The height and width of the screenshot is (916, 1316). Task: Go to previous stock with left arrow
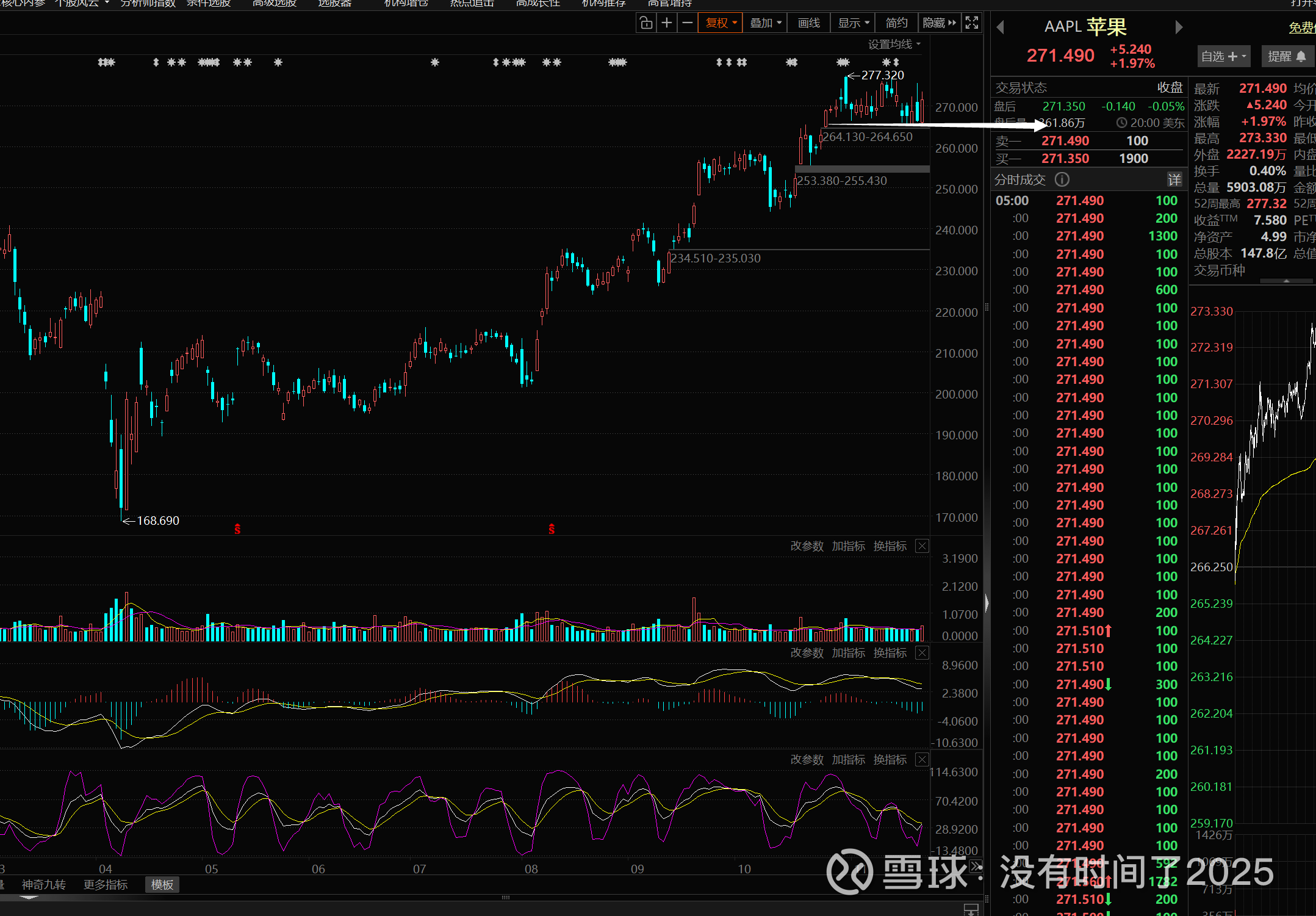[x=1000, y=27]
